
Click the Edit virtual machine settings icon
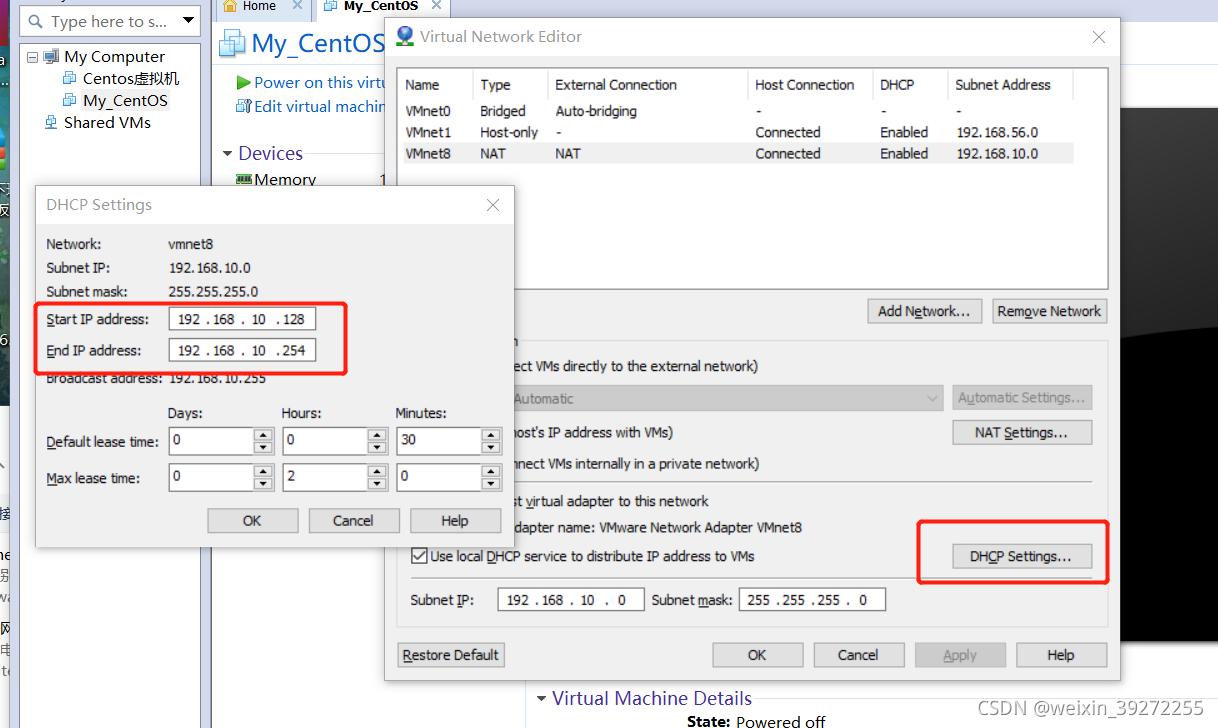coord(243,106)
